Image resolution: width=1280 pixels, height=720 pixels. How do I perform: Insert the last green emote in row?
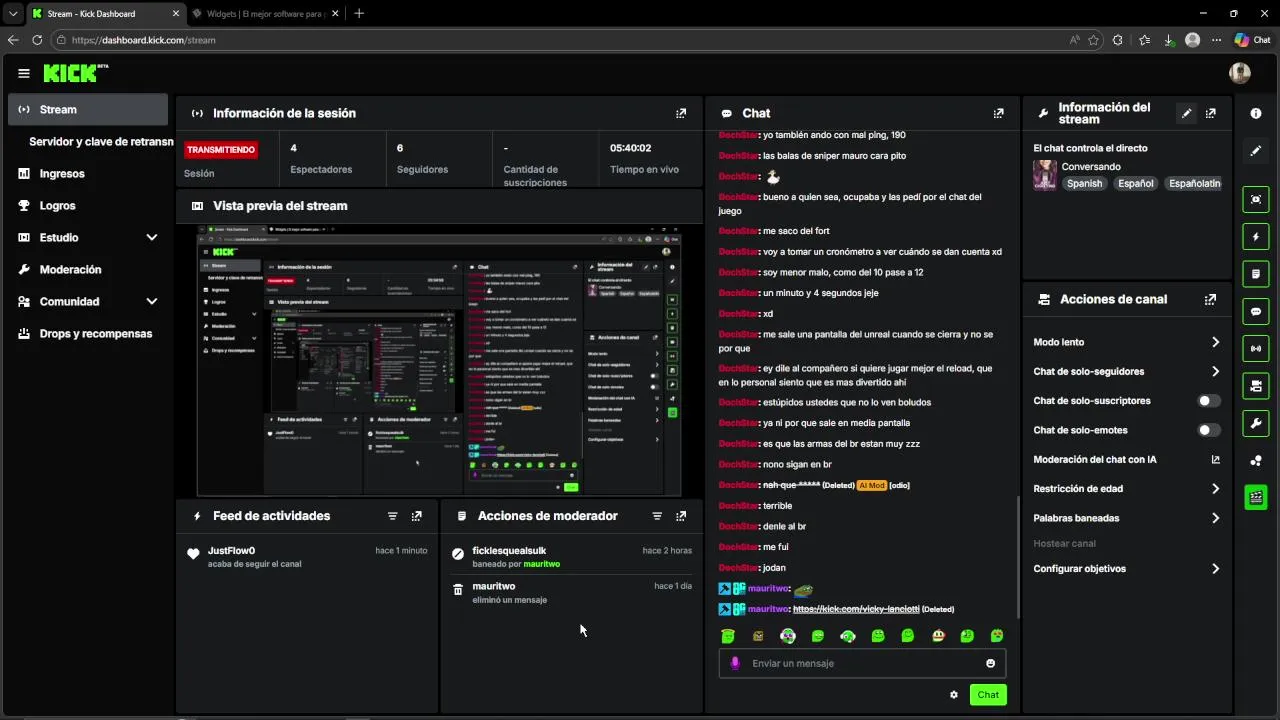click(x=997, y=636)
